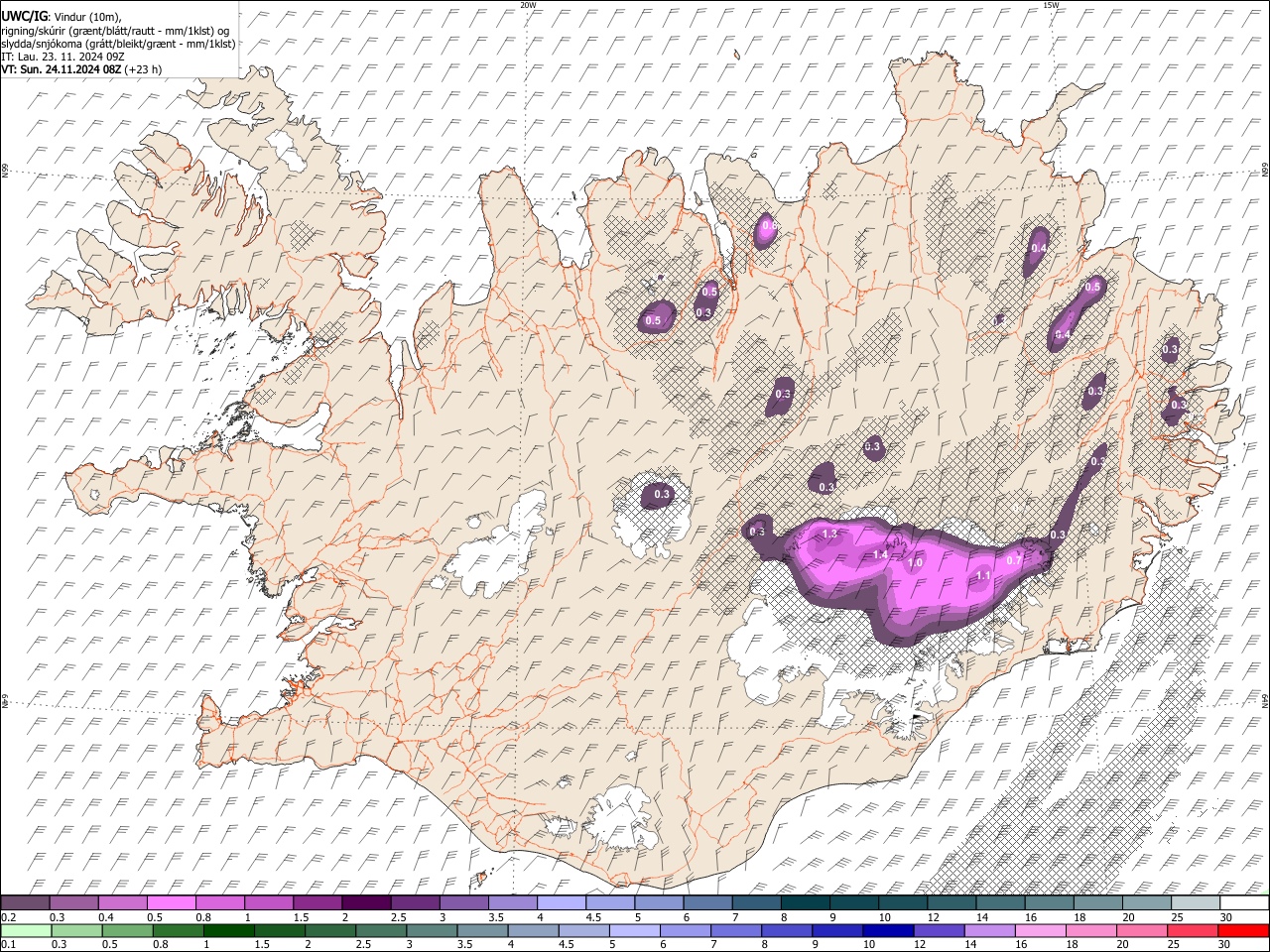Pick the pale green 0.1 rain scale swatch
The width and height of the screenshot is (1270, 952).
coord(25,930)
